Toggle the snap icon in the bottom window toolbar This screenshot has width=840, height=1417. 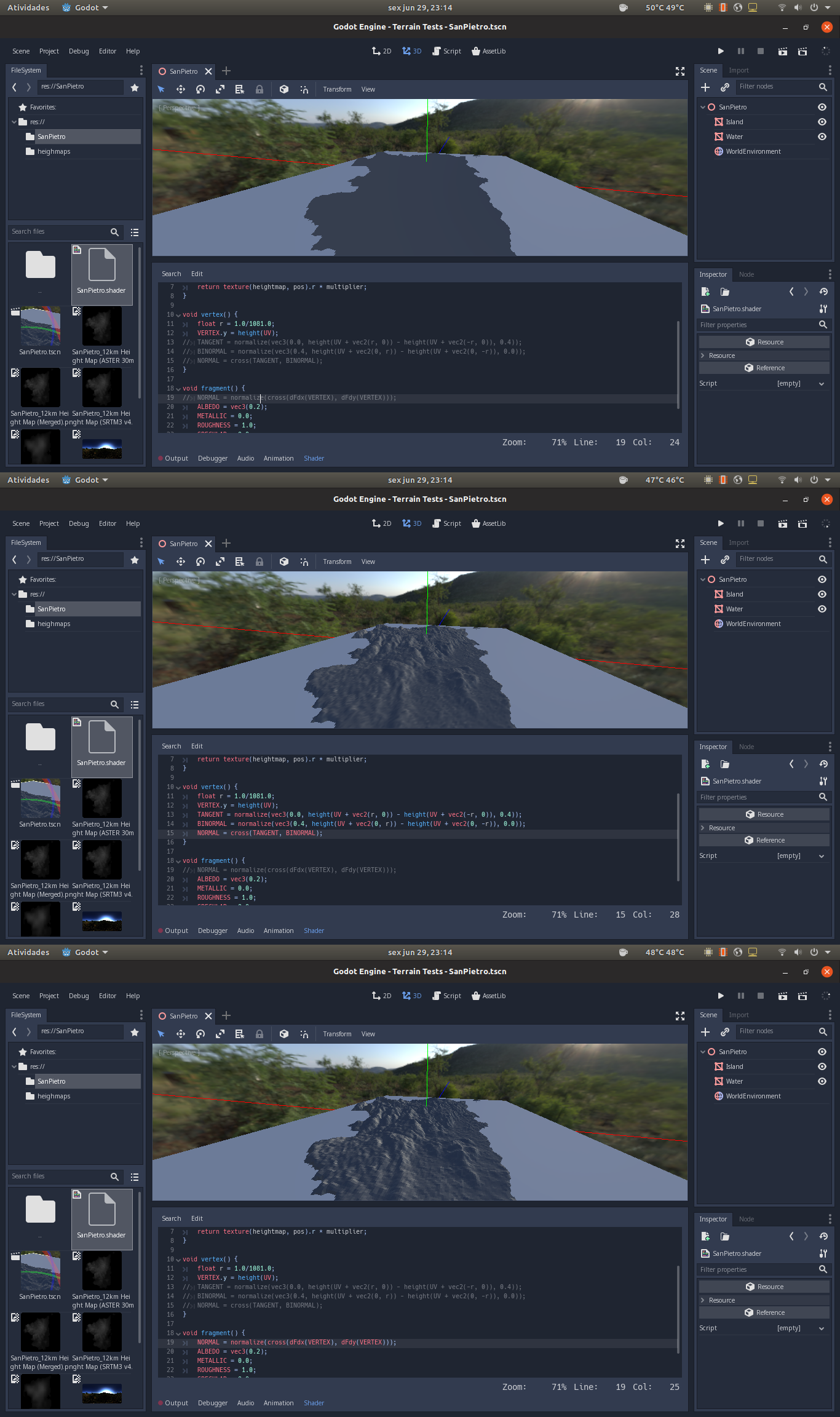click(x=304, y=1034)
